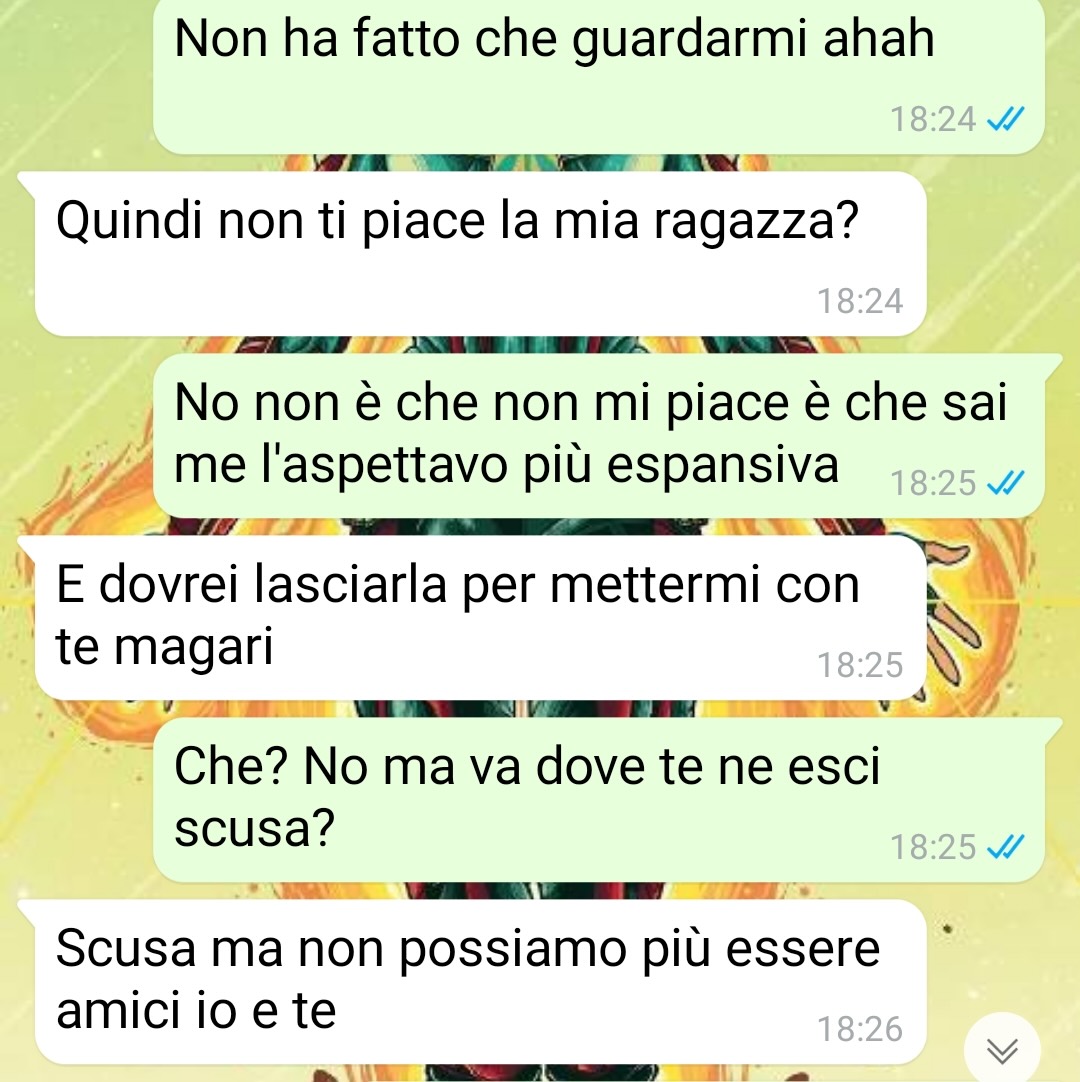The height and width of the screenshot is (1082, 1080).
Task: Tap the 18:24 timestamp on the ragazza message
Action: (860, 301)
